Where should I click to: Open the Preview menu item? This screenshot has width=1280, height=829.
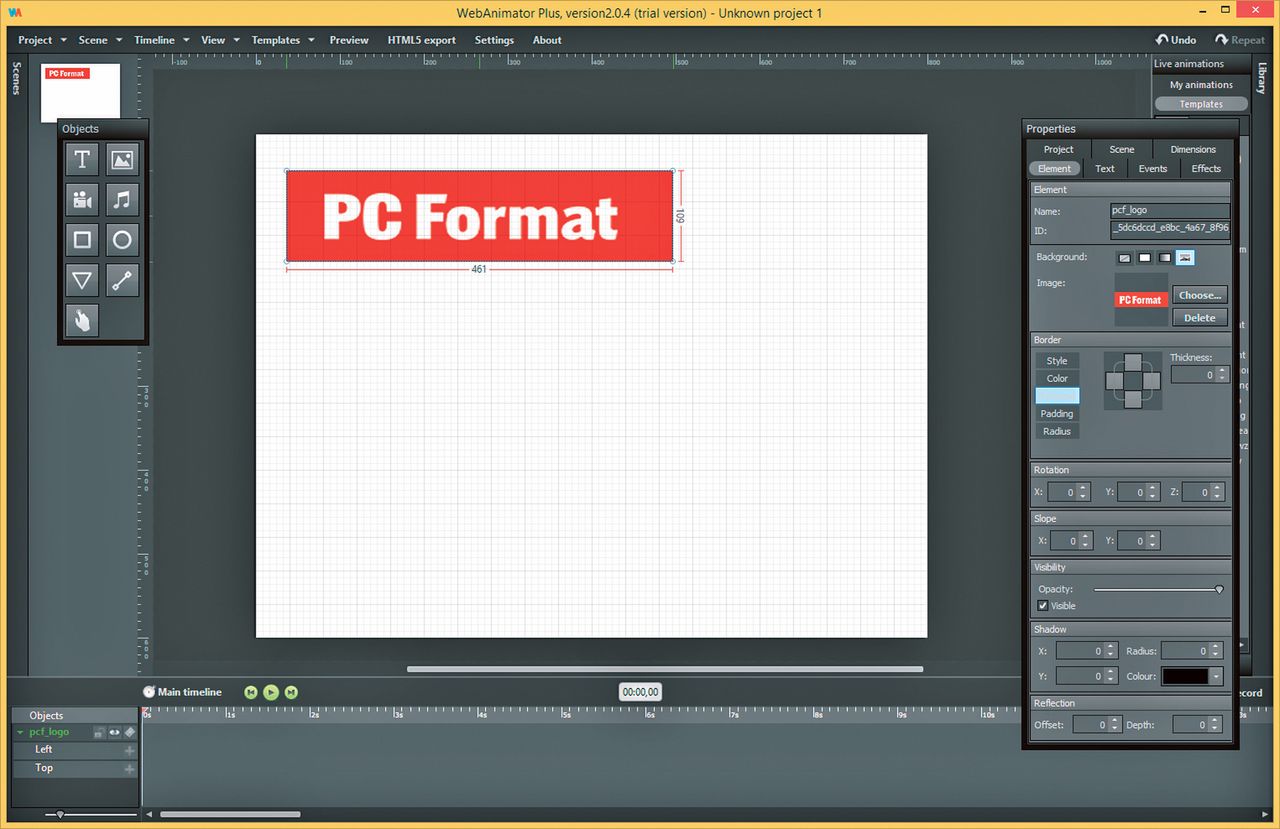pos(349,40)
